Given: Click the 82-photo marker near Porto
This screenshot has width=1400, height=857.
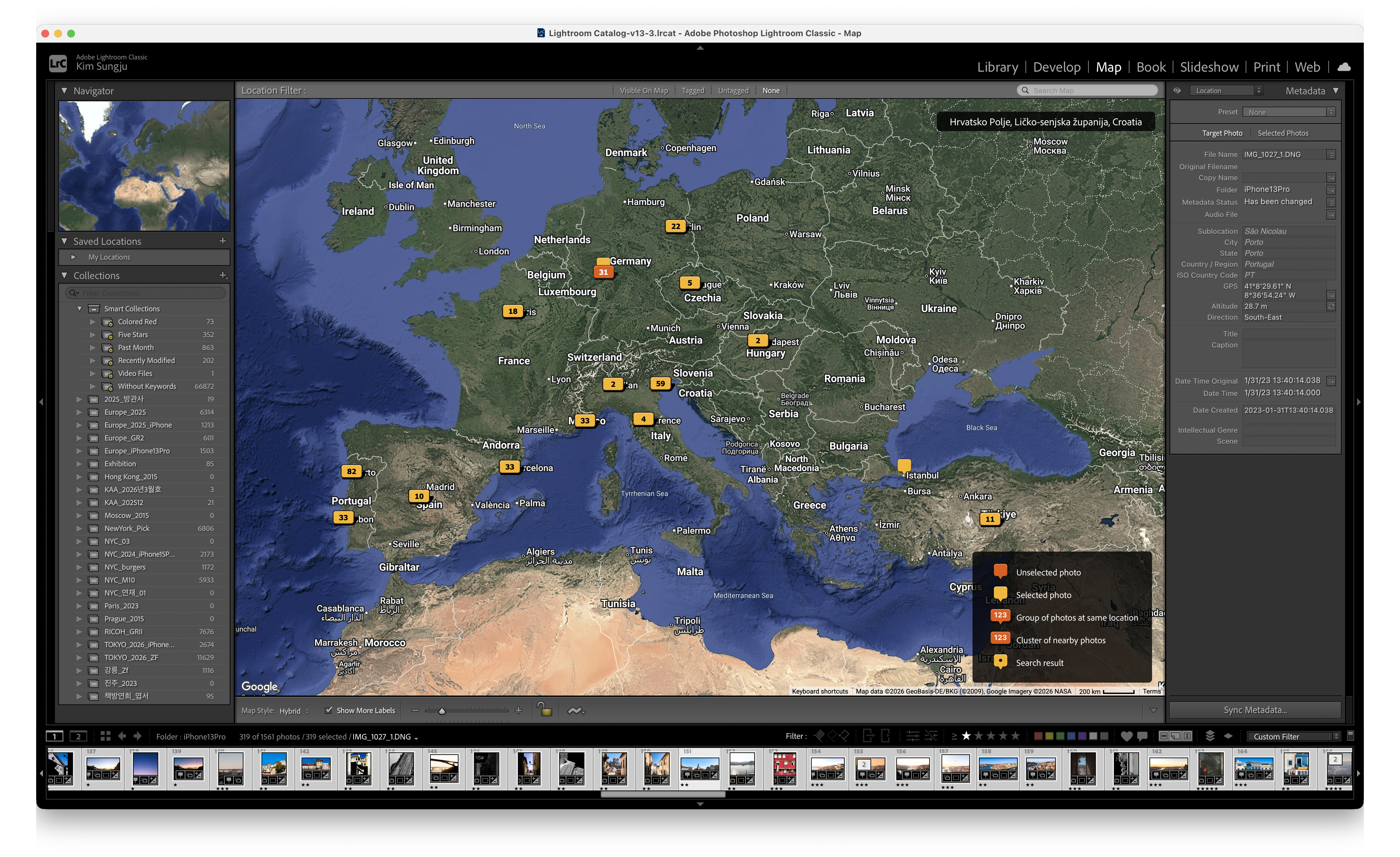Looking at the screenshot, I should [x=352, y=471].
